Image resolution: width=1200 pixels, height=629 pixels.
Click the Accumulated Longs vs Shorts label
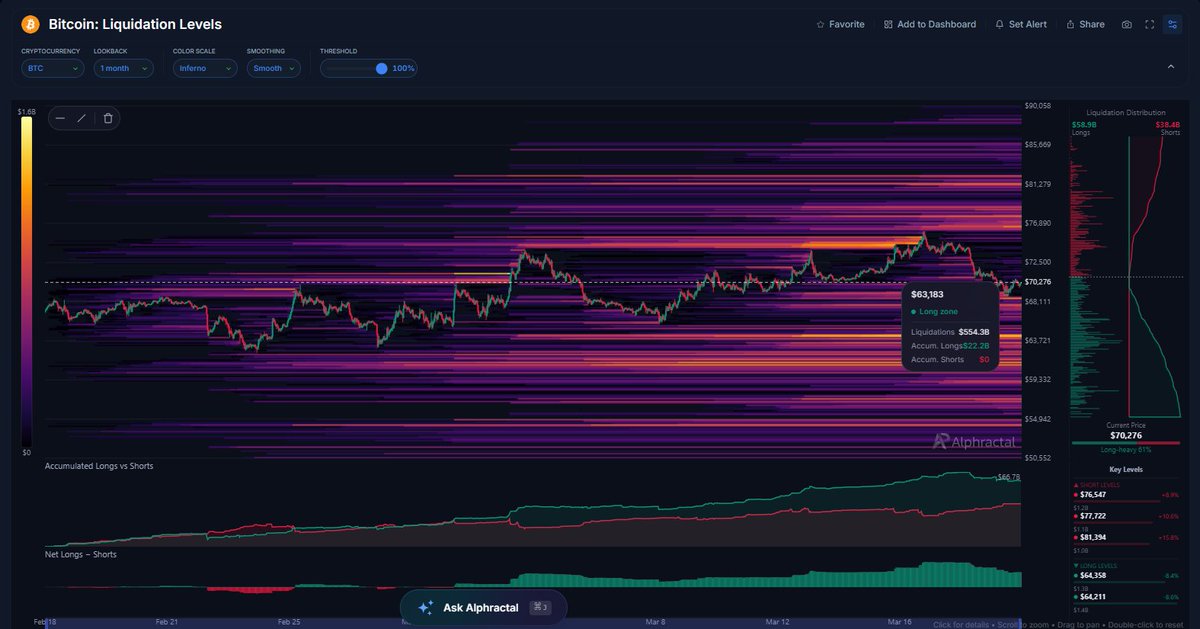point(99,466)
